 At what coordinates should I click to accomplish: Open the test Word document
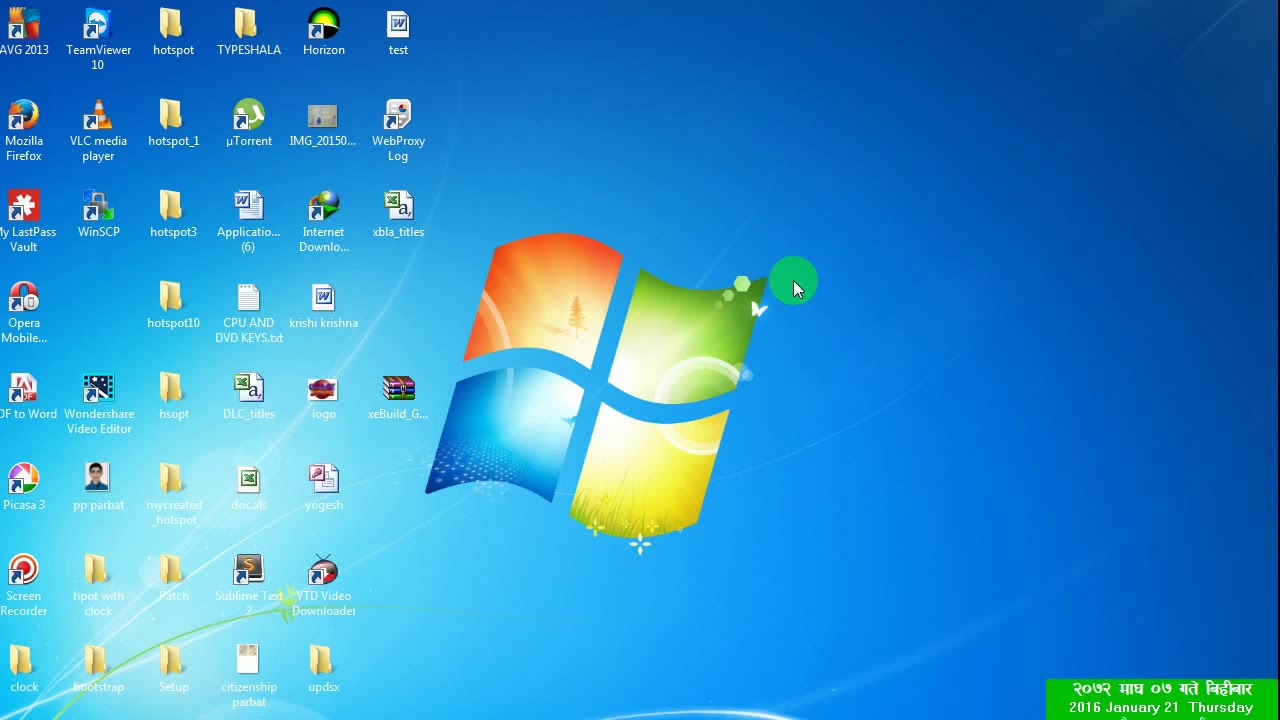(x=398, y=32)
